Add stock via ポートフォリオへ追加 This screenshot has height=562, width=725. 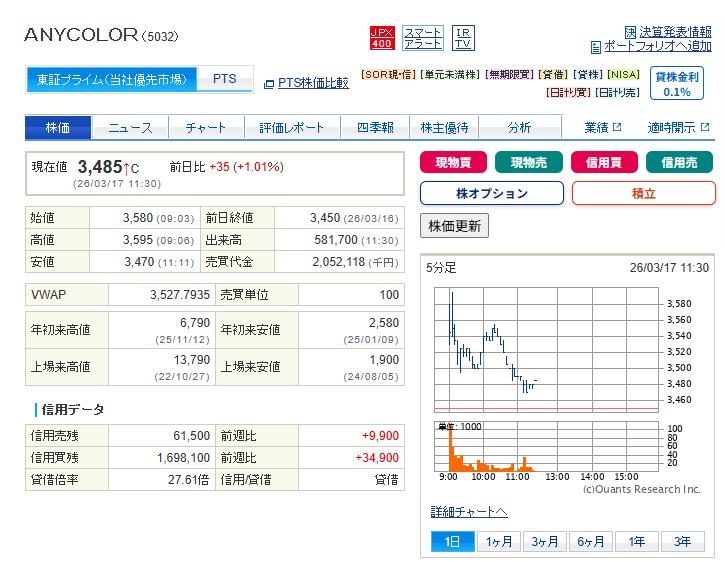point(657,46)
